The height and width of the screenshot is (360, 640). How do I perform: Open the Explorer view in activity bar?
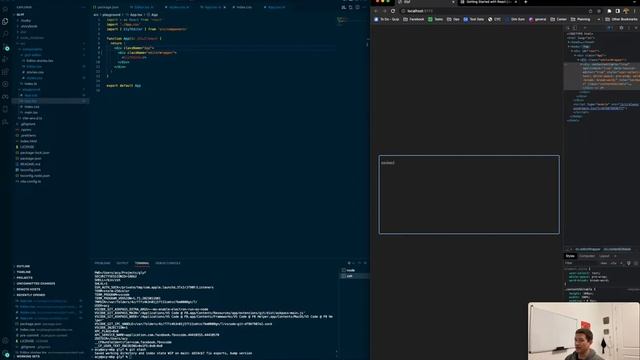pyautogui.click(x=5, y=21)
